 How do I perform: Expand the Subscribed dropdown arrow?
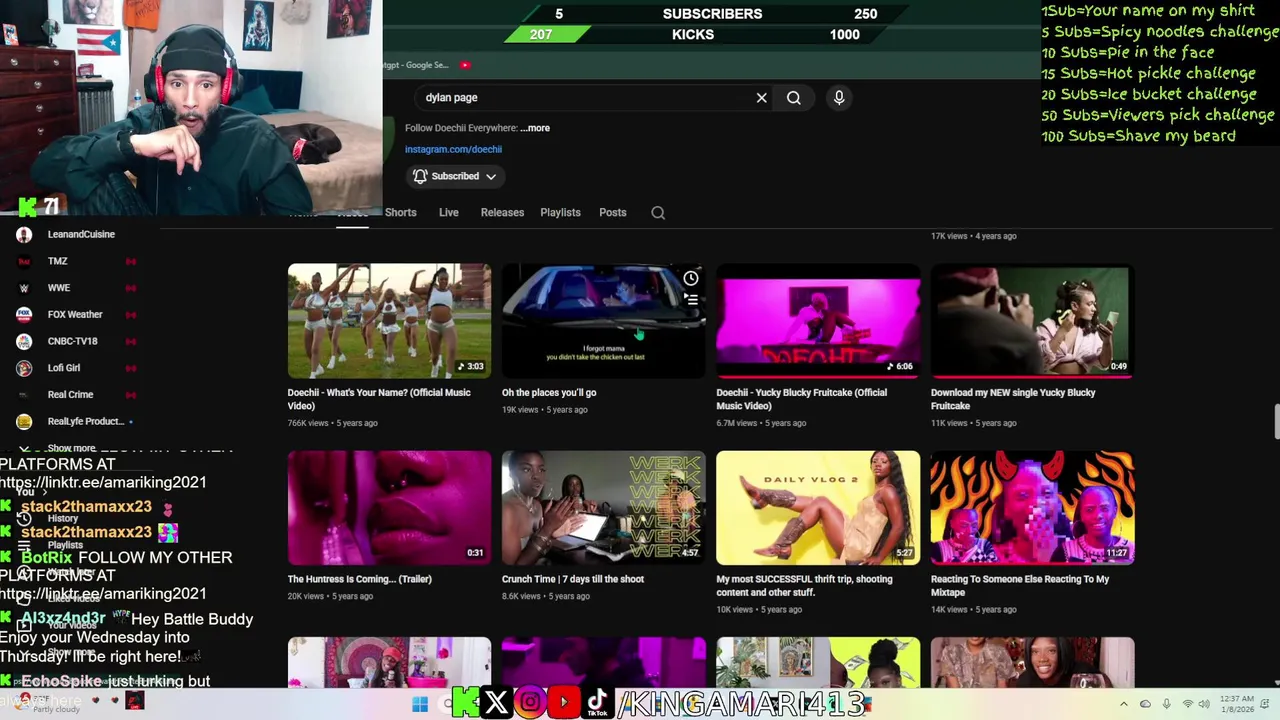click(x=491, y=177)
